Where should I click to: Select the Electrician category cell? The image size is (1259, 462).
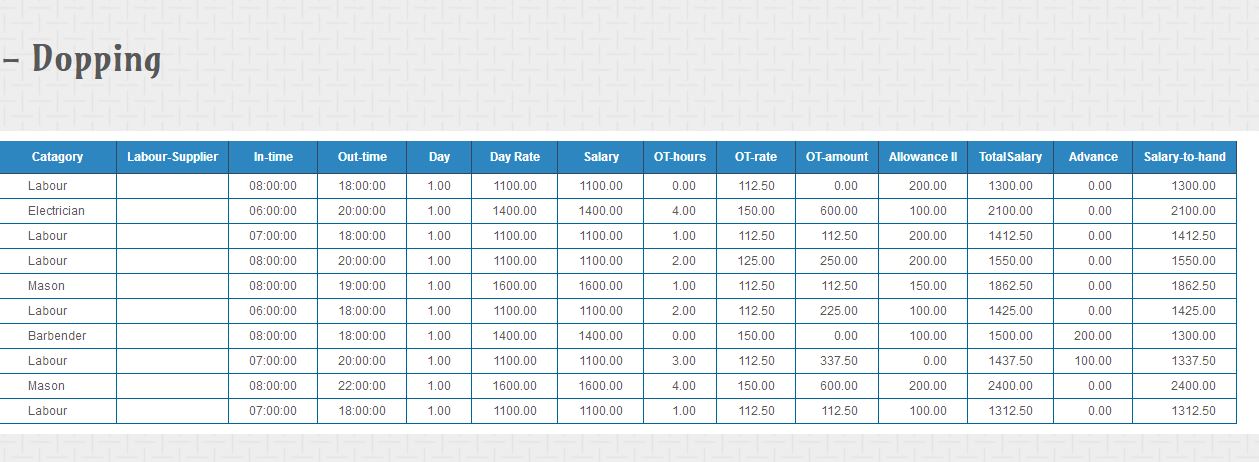tap(57, 211)
